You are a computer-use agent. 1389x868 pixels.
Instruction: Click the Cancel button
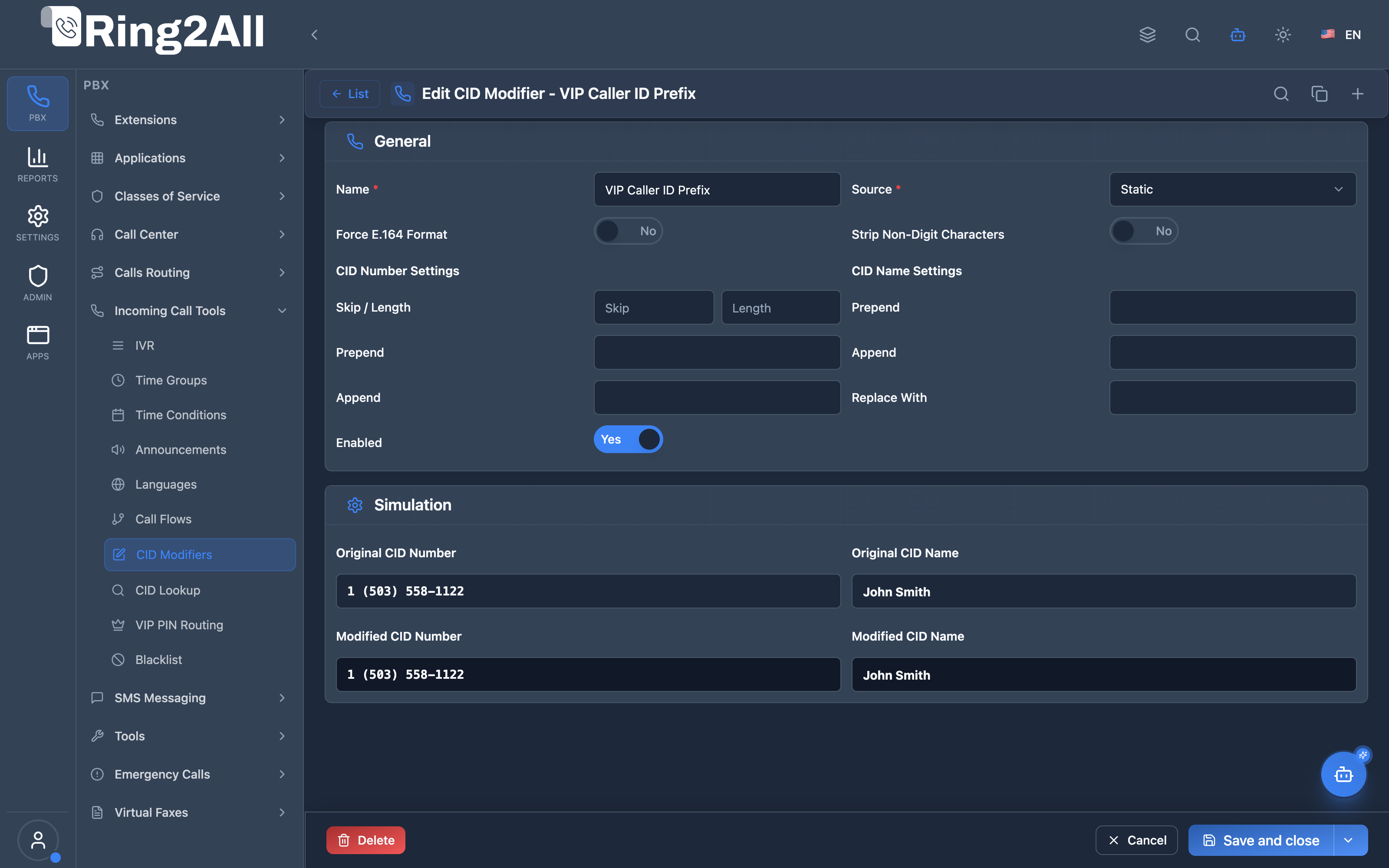click(x=1136, y=841)
